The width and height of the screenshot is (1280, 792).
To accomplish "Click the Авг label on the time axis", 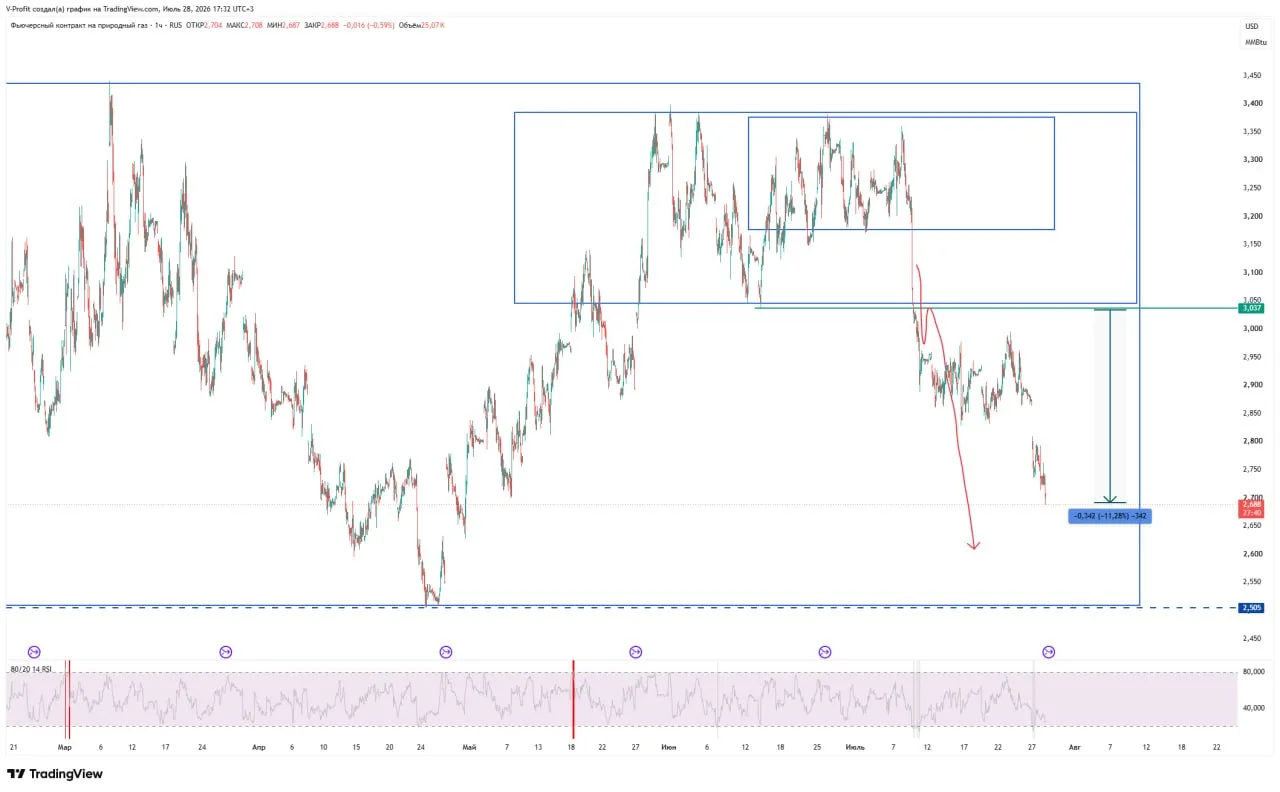I will pyautogui.click(x=1074, y=746).
